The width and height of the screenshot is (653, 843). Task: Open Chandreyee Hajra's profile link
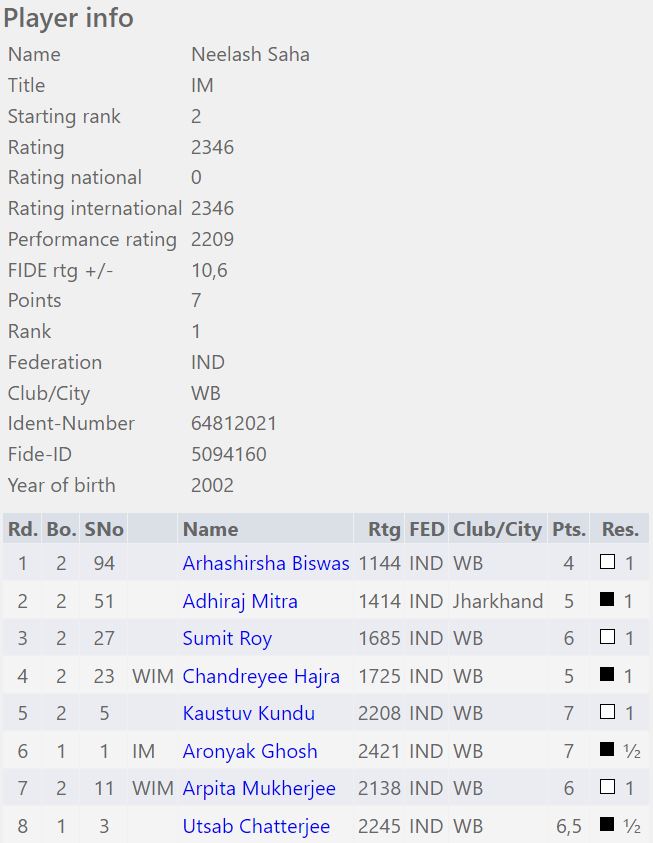(261, 676)
